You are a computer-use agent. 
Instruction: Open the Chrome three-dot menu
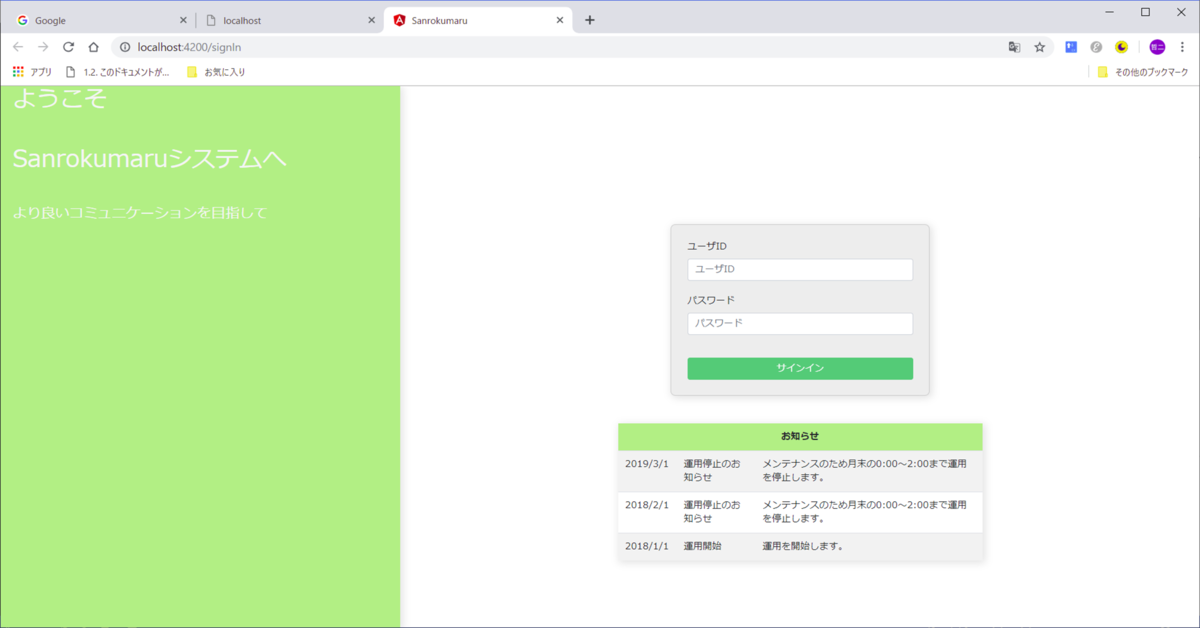click(x=1183, y=47)
